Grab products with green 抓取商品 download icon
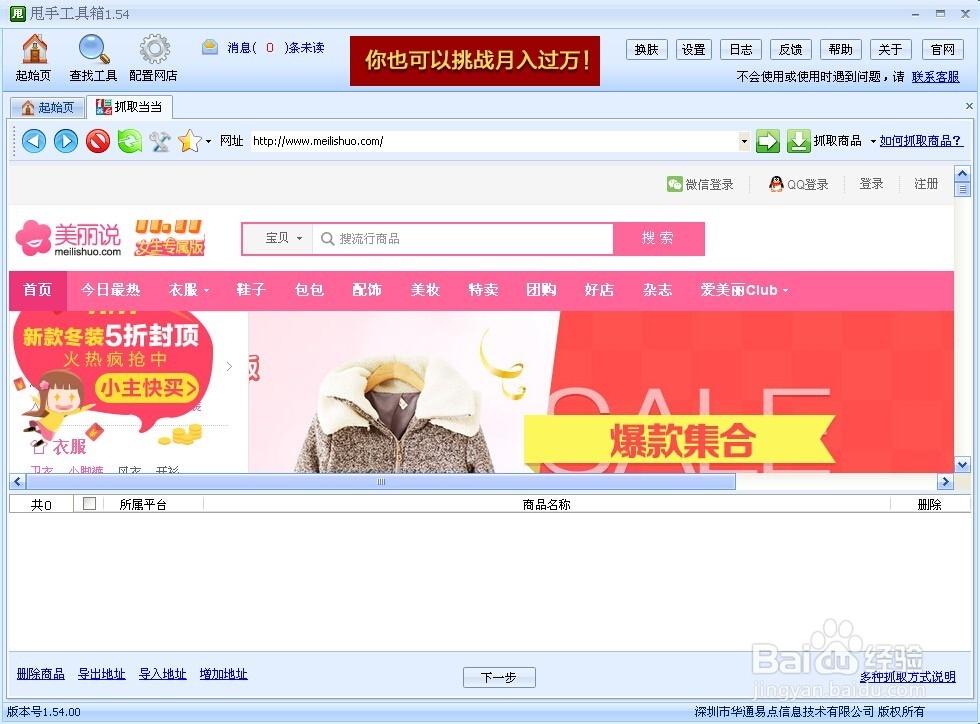Image resolution: width=980 pixels, height=724 pixels. point(798,140)
